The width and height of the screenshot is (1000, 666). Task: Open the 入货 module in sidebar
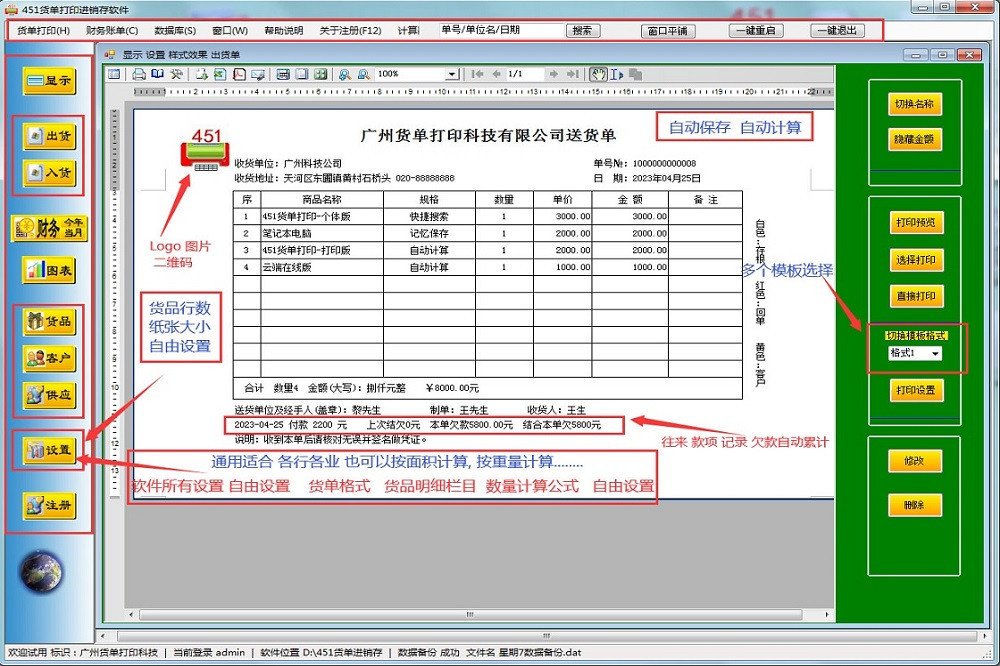[50, 173]
